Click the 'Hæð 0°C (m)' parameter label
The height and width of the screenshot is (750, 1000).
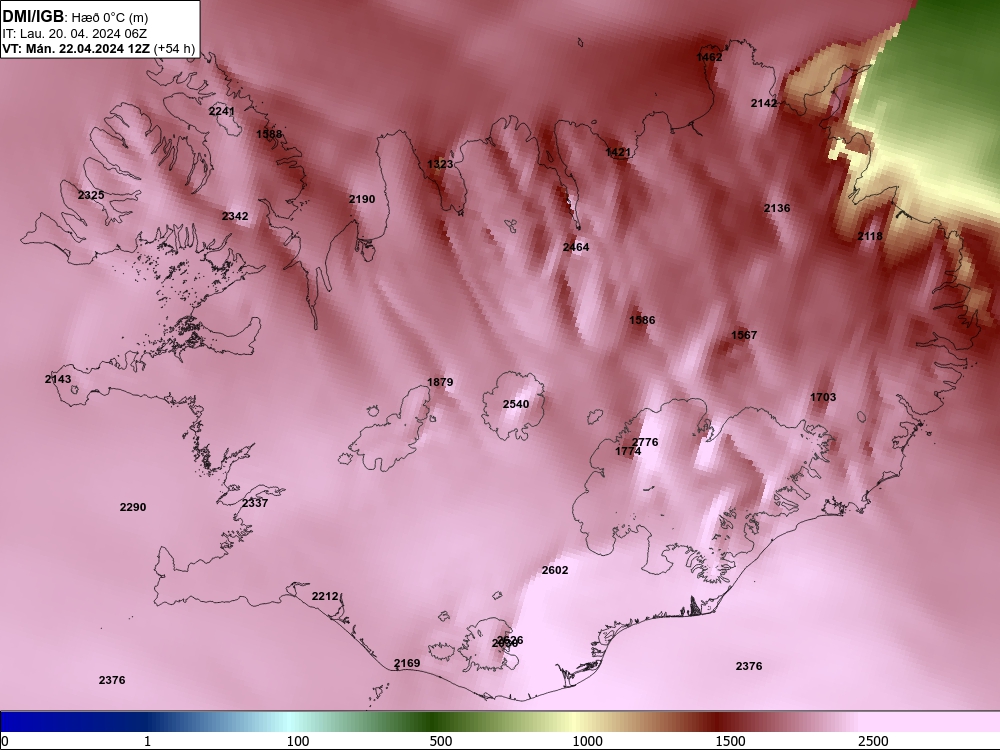coord(110,18)
